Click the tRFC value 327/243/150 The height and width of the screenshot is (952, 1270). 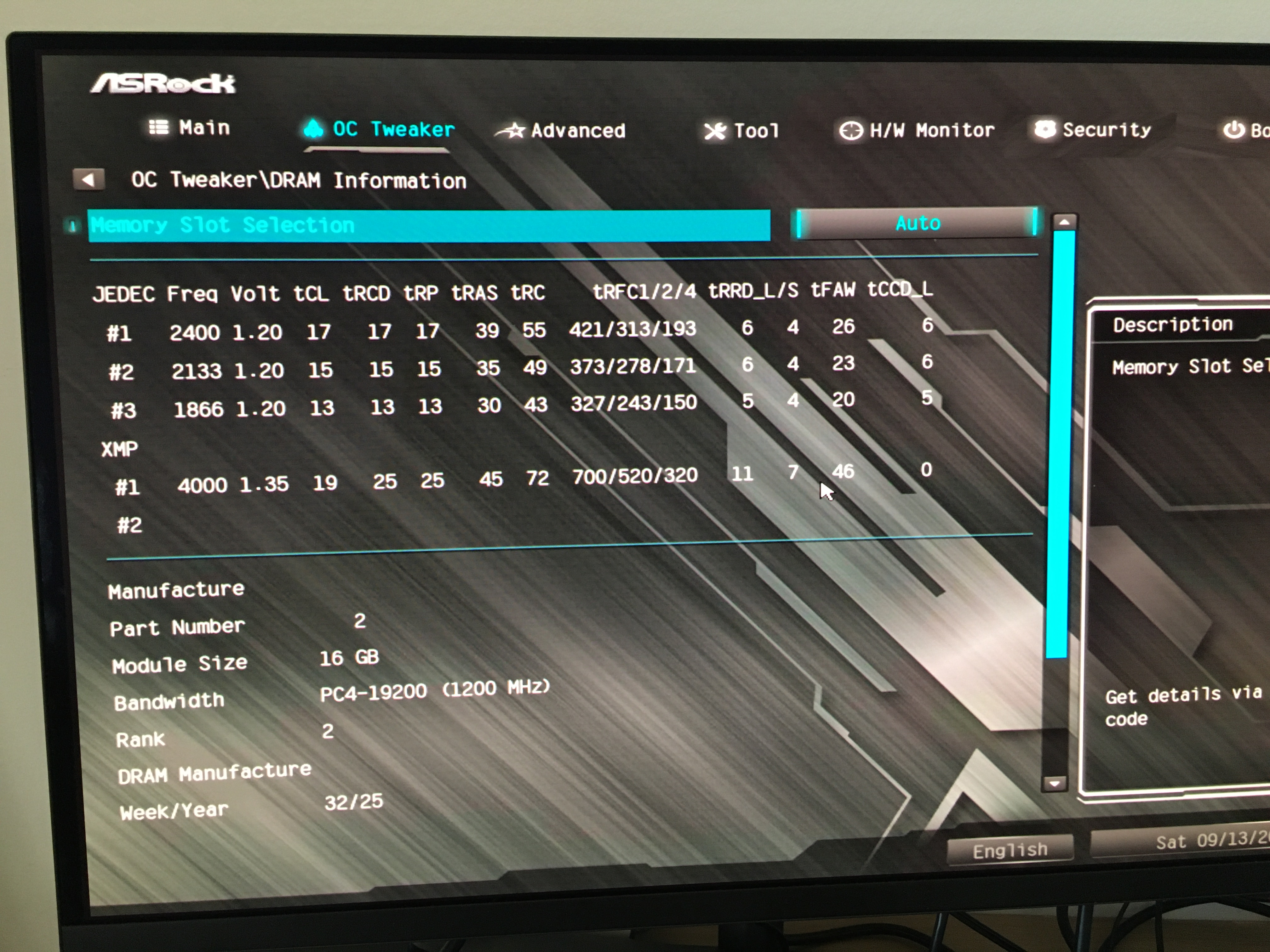click(x=634, y=403)
